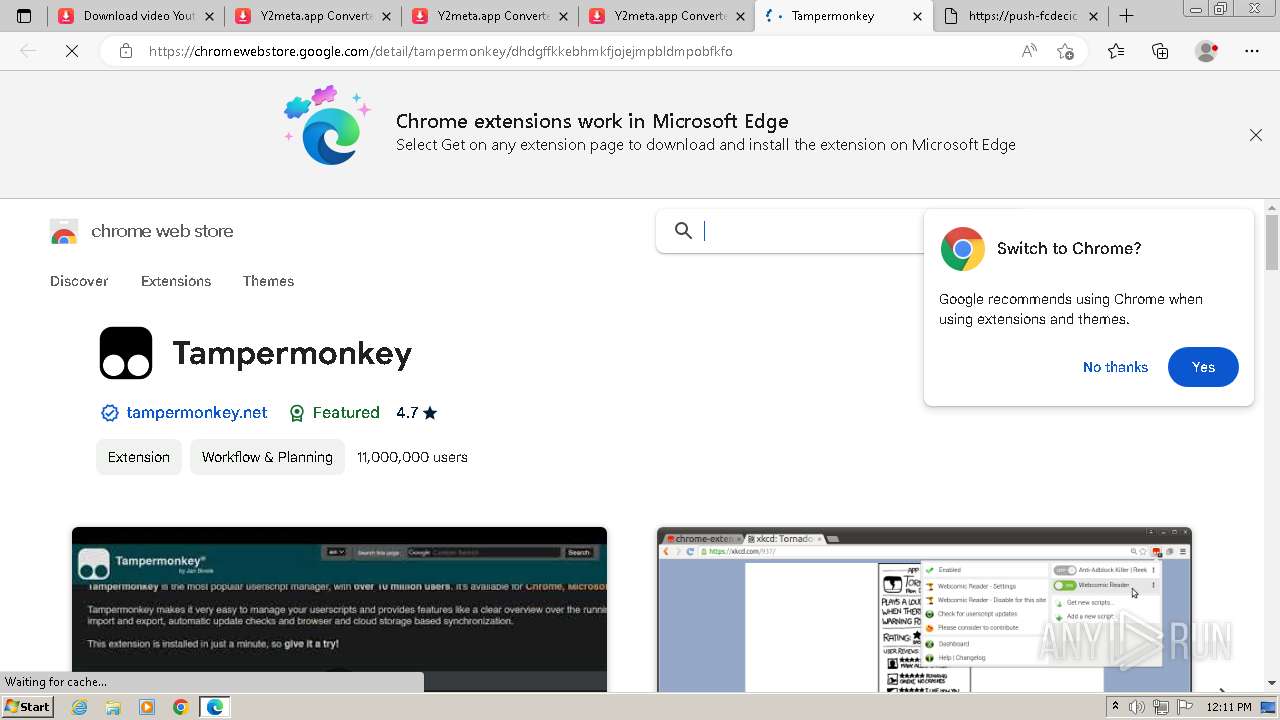Viewport: 1280px width, 720px height.
Task: Click the taskbar clock 12:11 PM
Action: click(1228, 707)
